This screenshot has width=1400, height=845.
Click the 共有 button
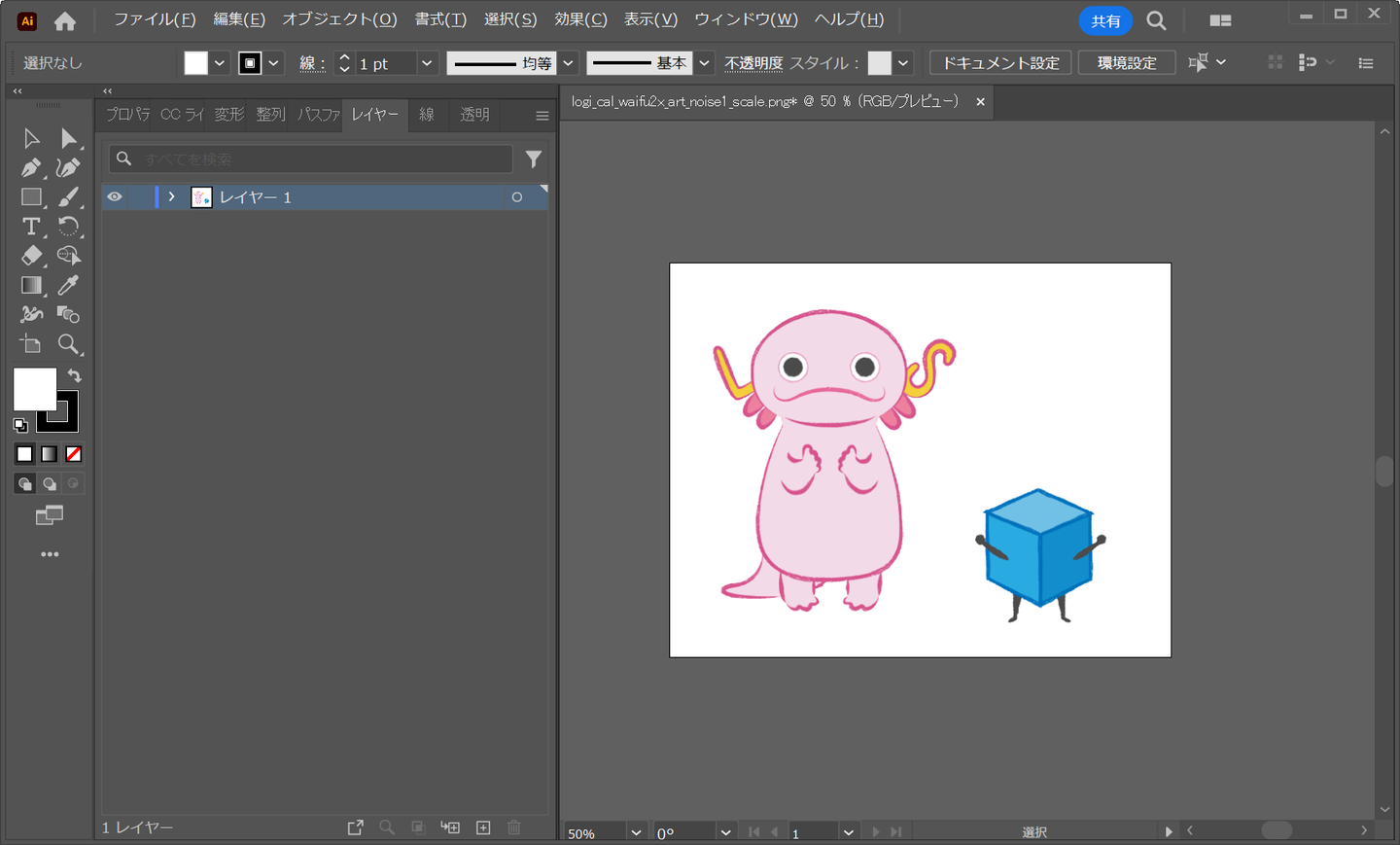click(x=1104, y=20)
